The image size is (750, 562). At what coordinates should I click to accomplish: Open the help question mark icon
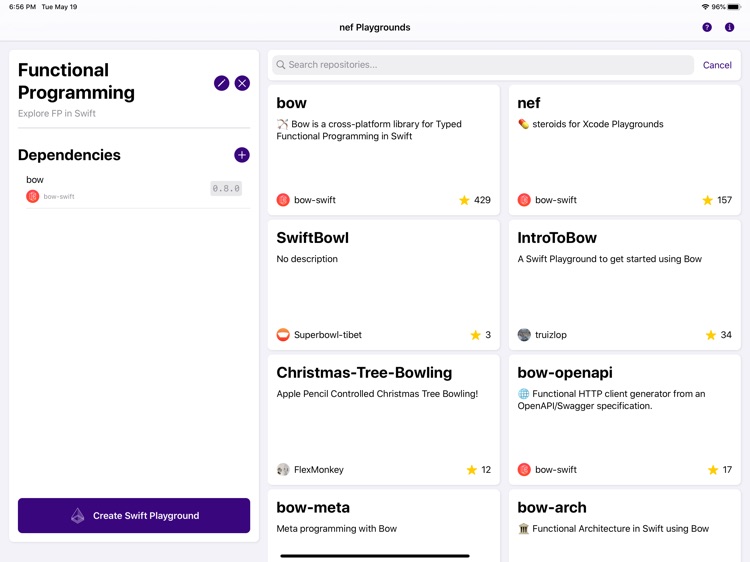pos(707,27)
